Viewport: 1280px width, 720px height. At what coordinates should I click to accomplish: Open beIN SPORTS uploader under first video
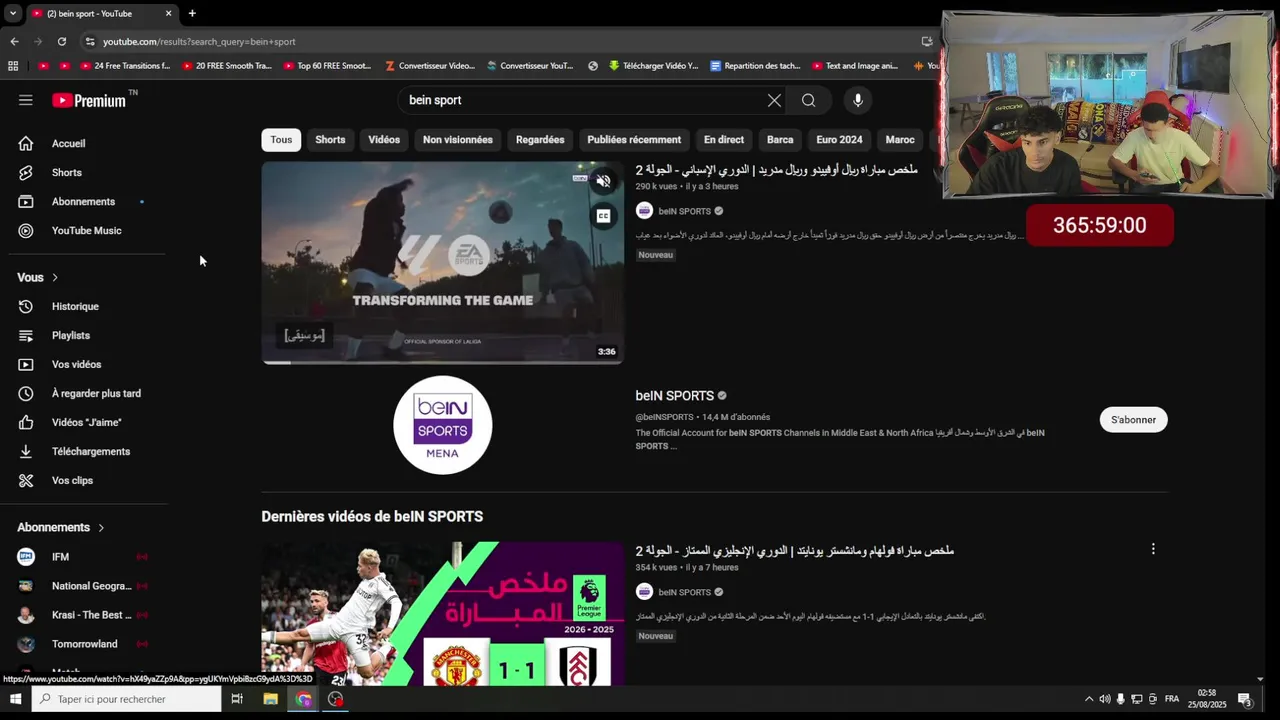pyautogui.click(x=684, y=211)
